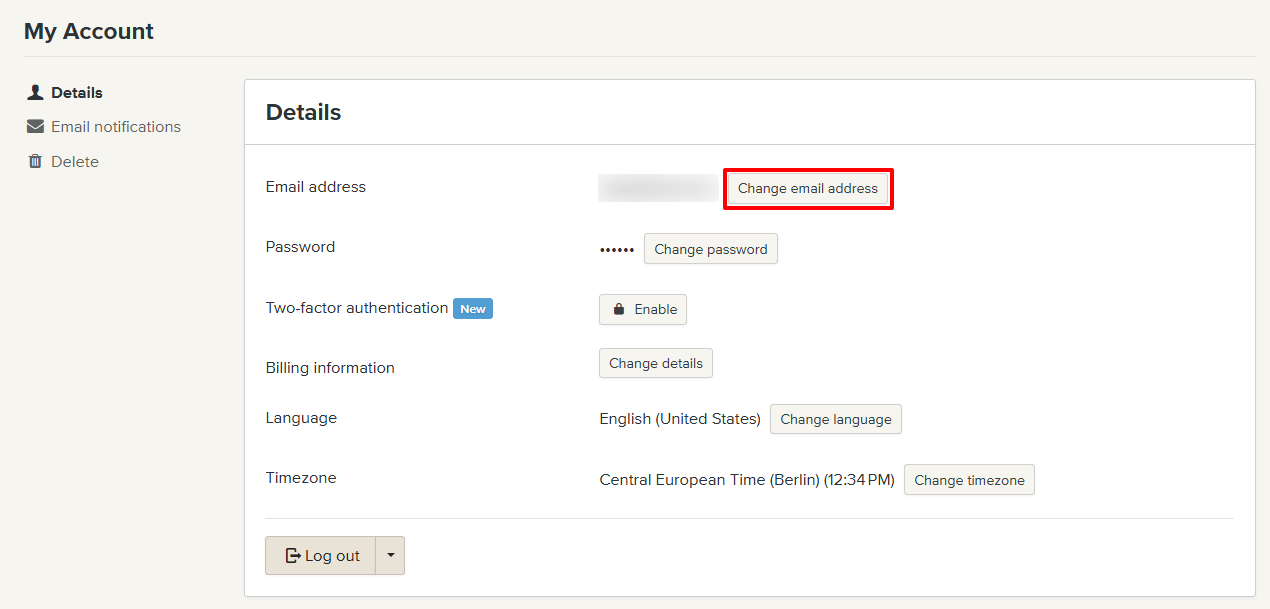Enable two-factor authentication
Viewport: 1270px width, 609px height.
coord(643,310)
